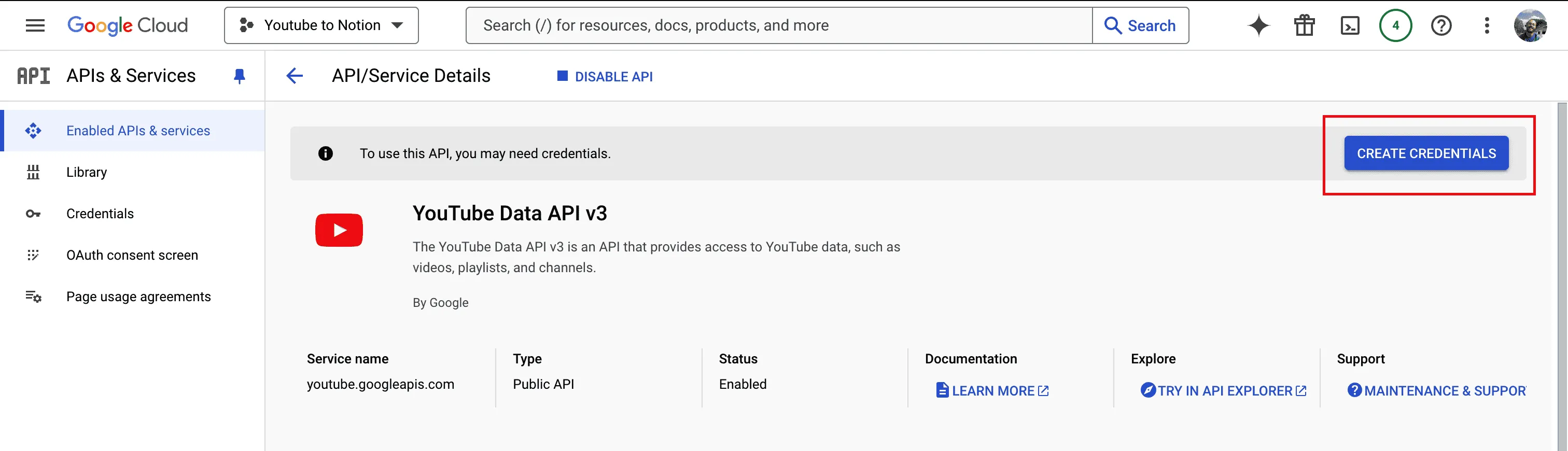Click the "To use this API" banner text

(485, 153)
